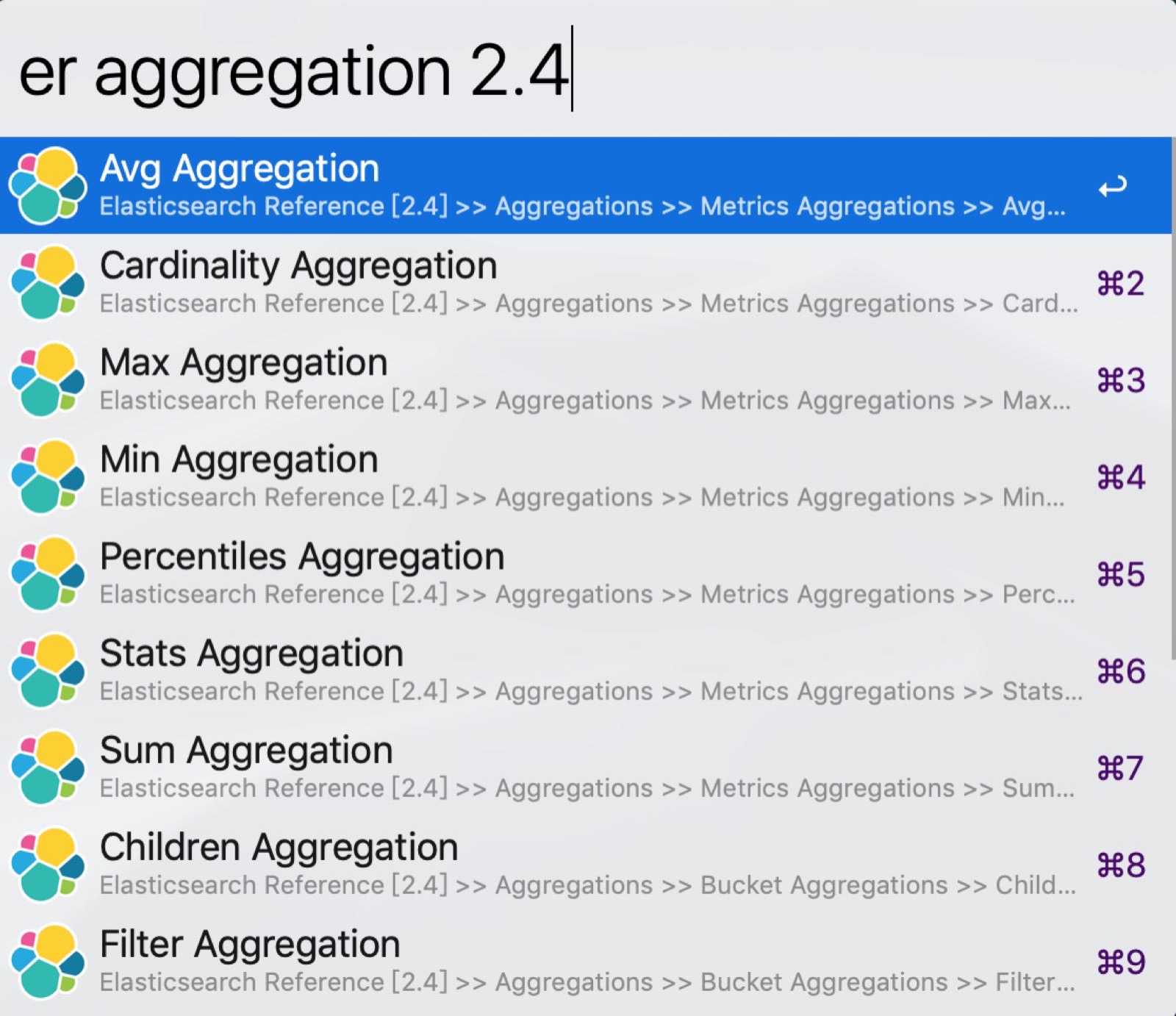This screenshot has width=1176, height=1016.
Task: Click the Elasticsearch icon beside Children Aggregation
Action: [48, 865]
